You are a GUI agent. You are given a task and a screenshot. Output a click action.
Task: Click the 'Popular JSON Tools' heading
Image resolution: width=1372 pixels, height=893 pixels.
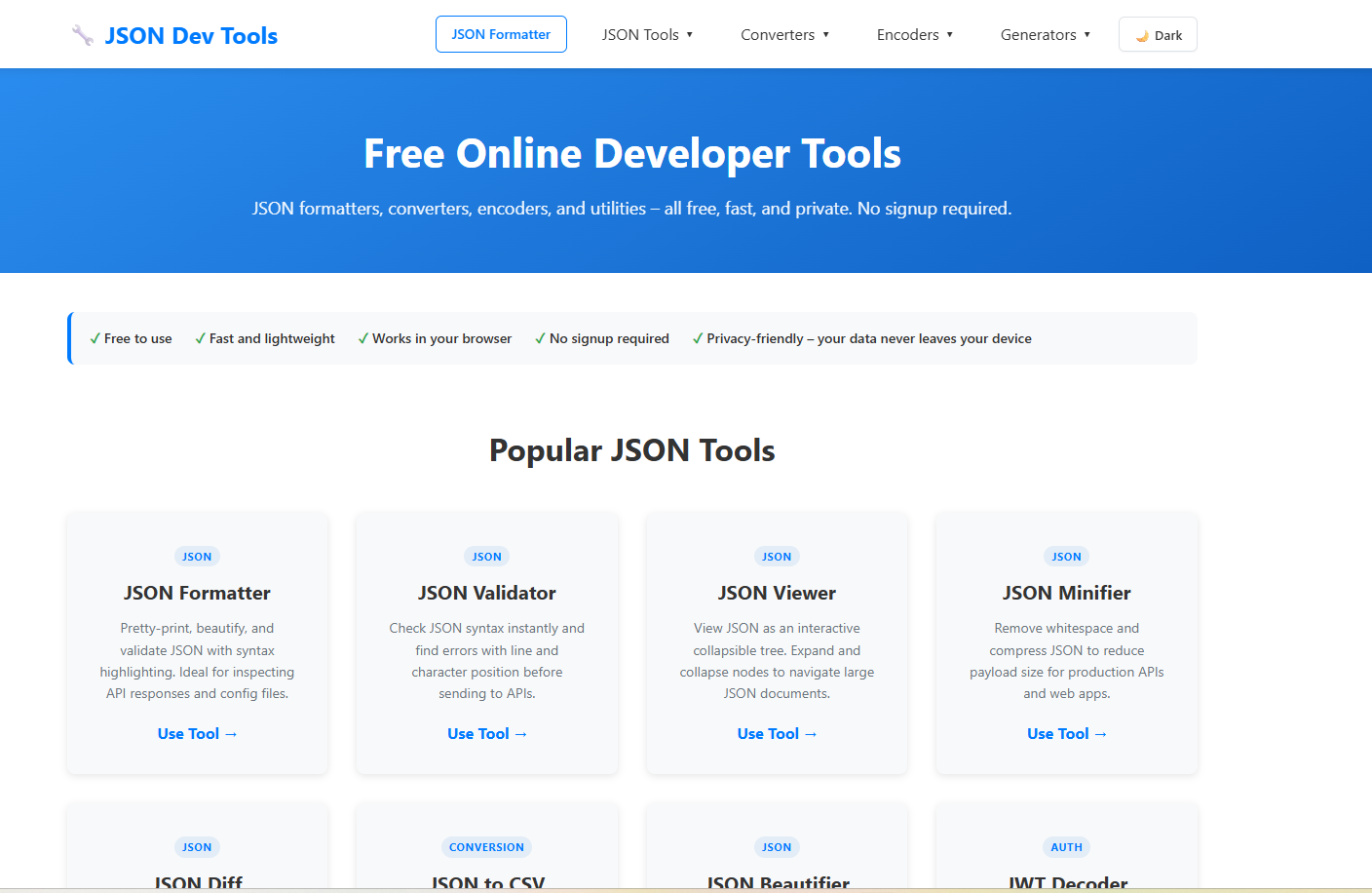coord(632,450)
